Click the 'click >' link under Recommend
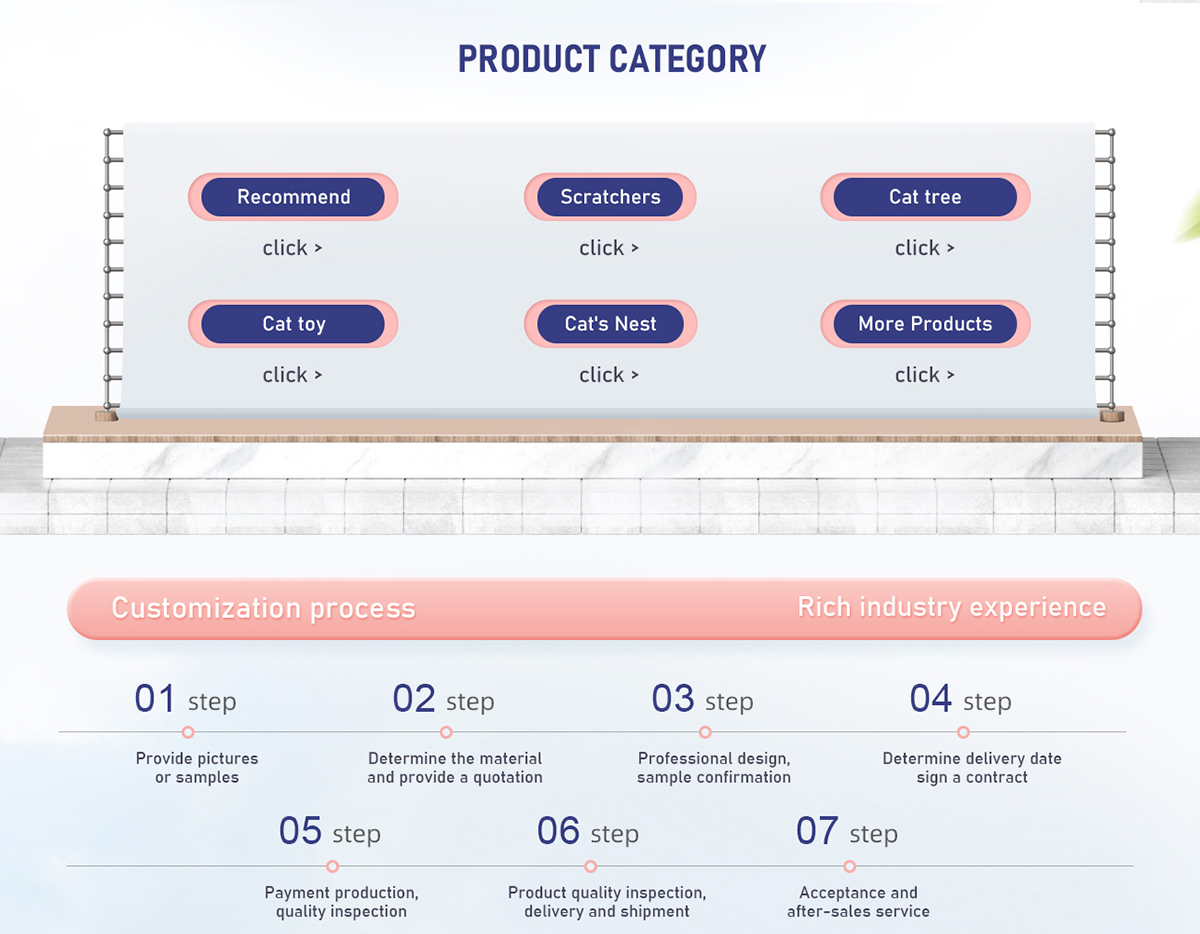 [x=292, y=248]
